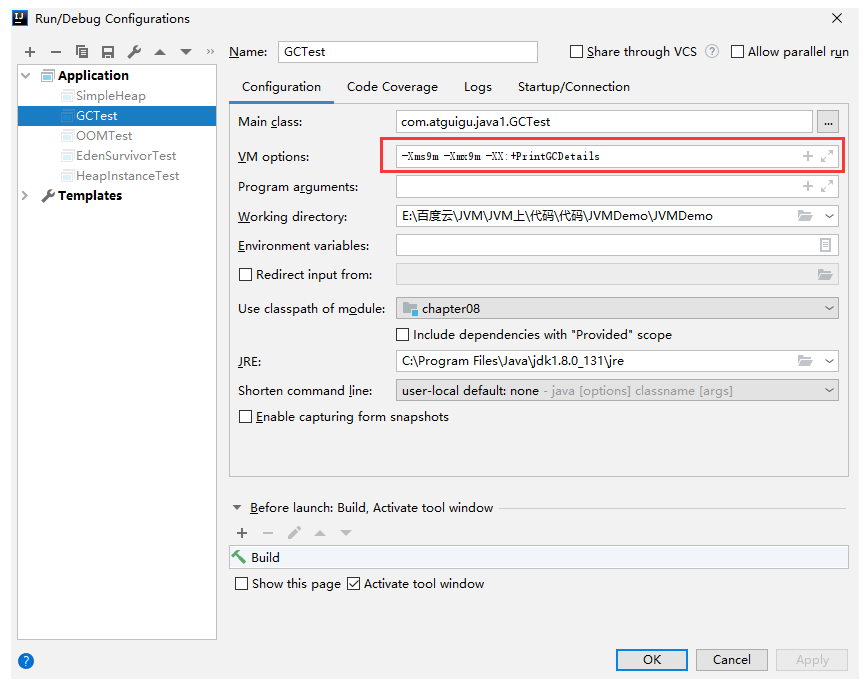Screen dimensions: 865x687
Task: Open edit templates wrench icon in toolbar
Action: click(x=134, y=52)
